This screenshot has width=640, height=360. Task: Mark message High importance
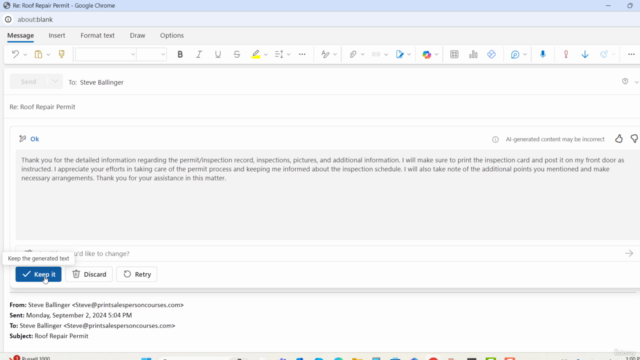tap(566, 54)
